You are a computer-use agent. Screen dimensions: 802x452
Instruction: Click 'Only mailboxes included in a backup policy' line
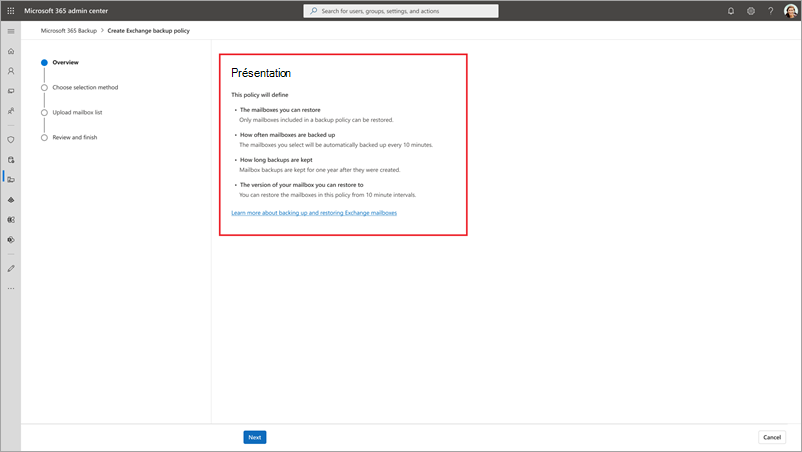(316, 120)
